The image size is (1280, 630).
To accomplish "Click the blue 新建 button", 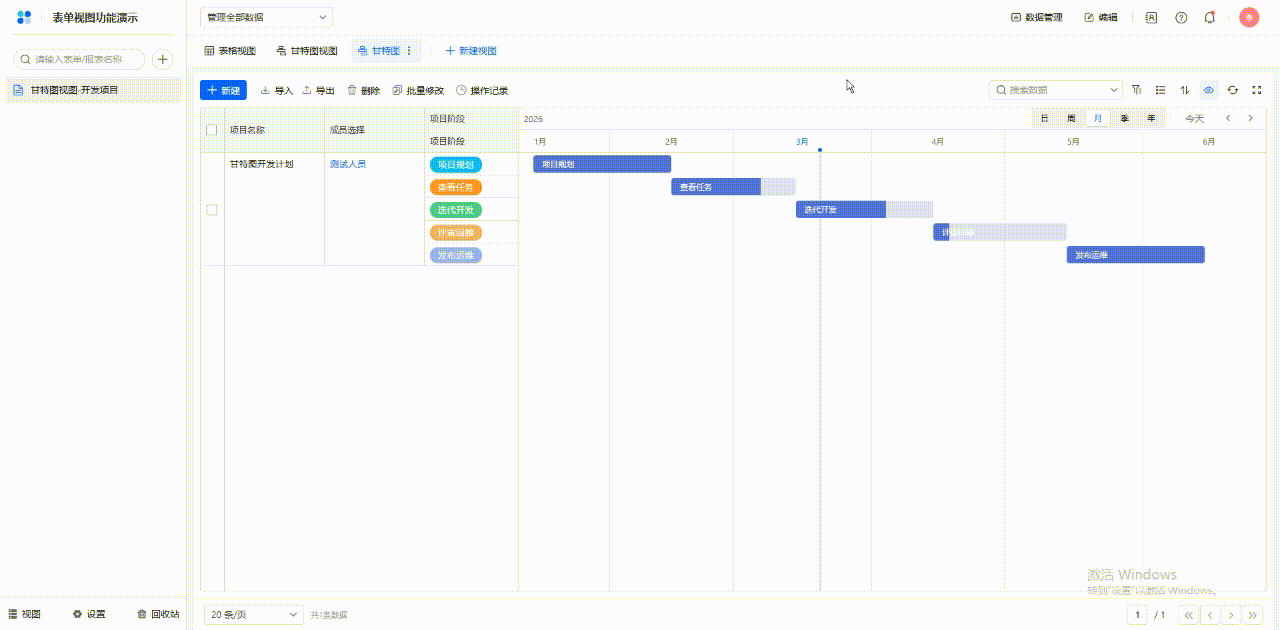I will [x=223, y=90].
